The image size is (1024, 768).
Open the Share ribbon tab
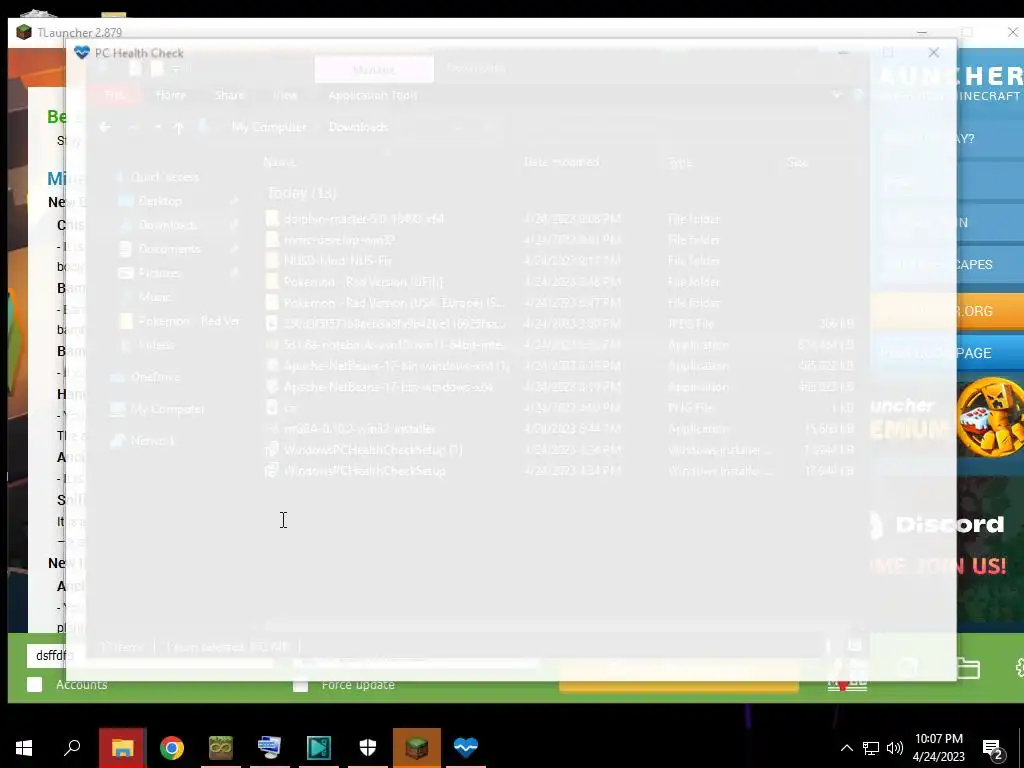coord(229,95)
